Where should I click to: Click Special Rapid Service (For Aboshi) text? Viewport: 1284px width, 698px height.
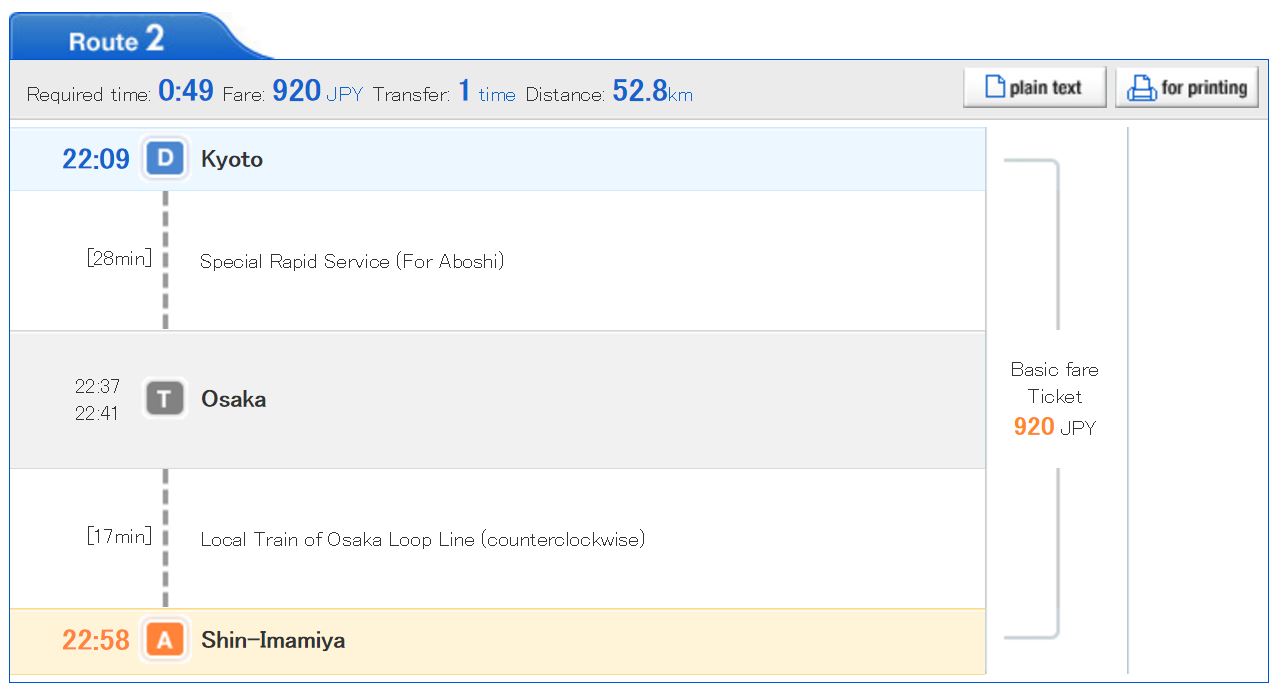pos(352,262)
